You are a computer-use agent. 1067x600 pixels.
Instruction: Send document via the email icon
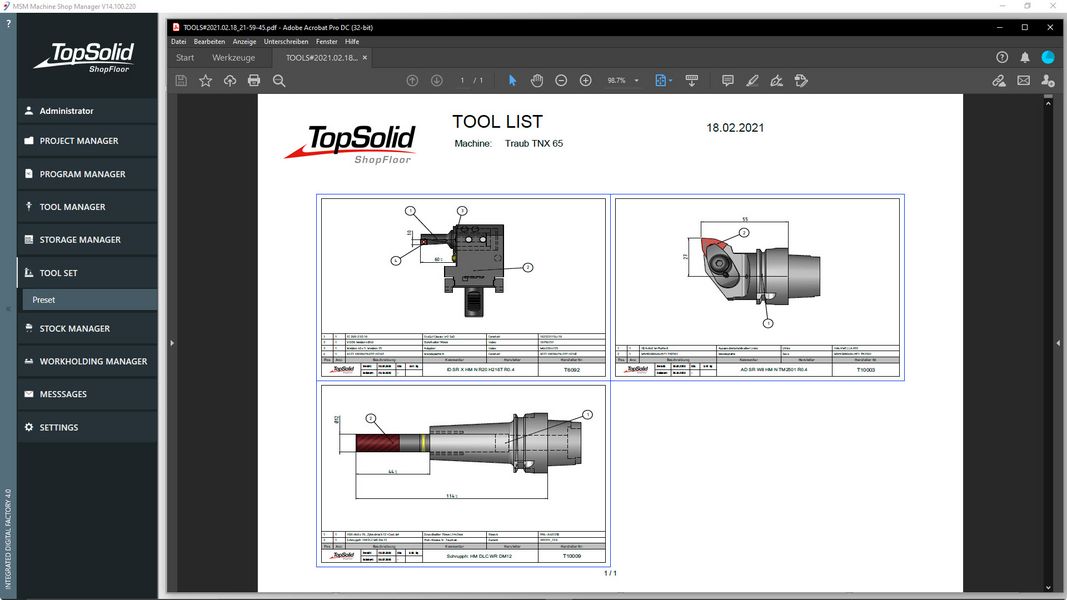(x=1023, y=80)
